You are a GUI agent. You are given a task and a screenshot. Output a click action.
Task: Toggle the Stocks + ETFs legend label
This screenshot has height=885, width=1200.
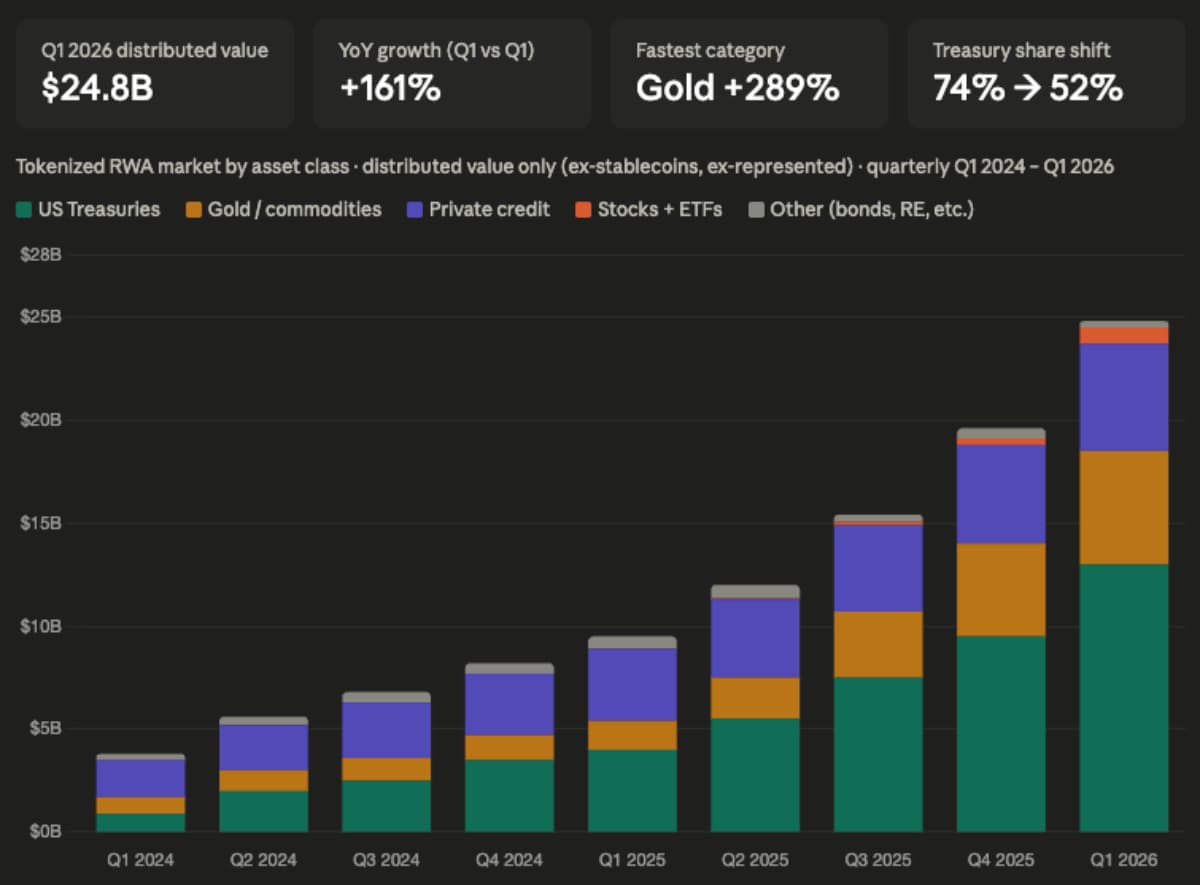[x=660, y=210]
